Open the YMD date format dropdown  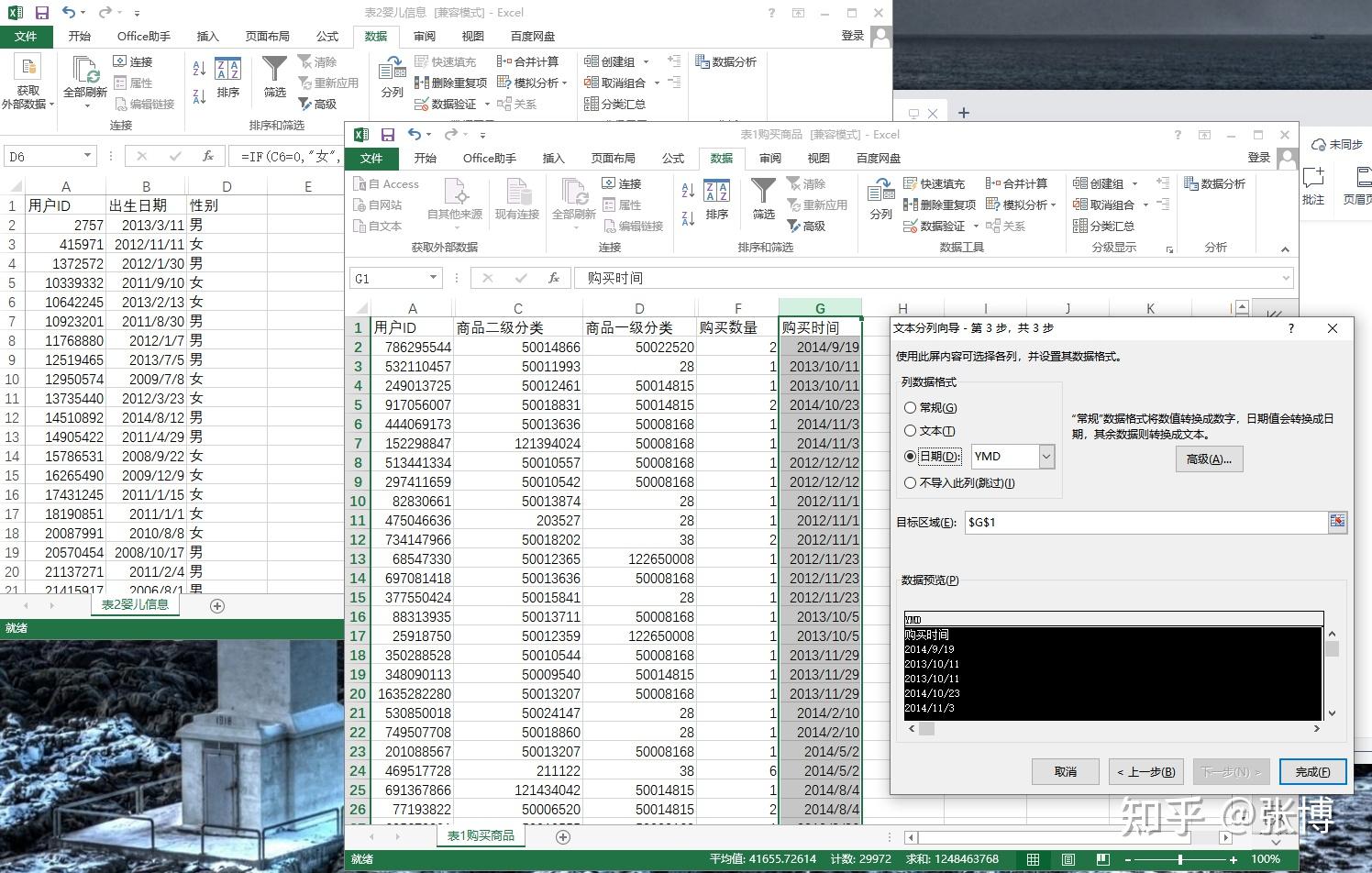coord(1046,456)
